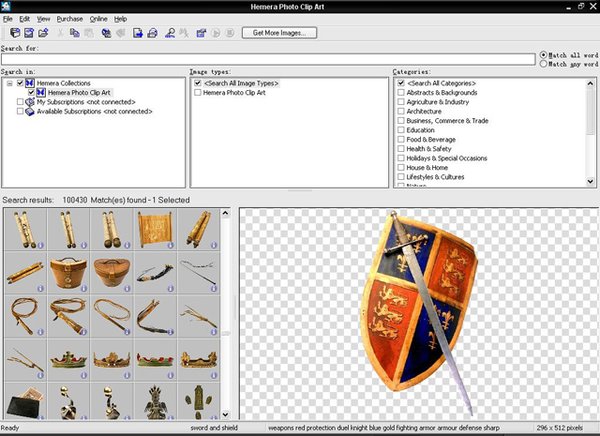This screenshot has height=436, width=600.
Task: Click the greyed search-again icon in toolbar
Action: point(184,33)
